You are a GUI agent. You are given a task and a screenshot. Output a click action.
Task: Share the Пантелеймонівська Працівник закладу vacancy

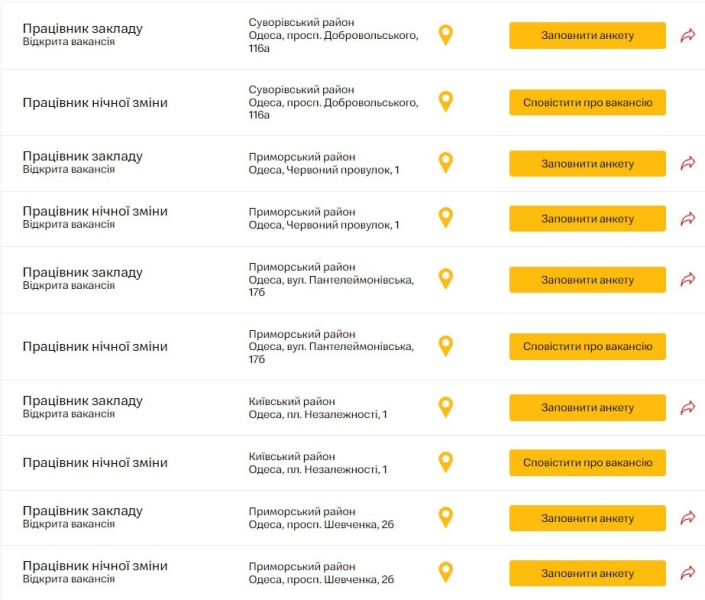coord(688,280)
